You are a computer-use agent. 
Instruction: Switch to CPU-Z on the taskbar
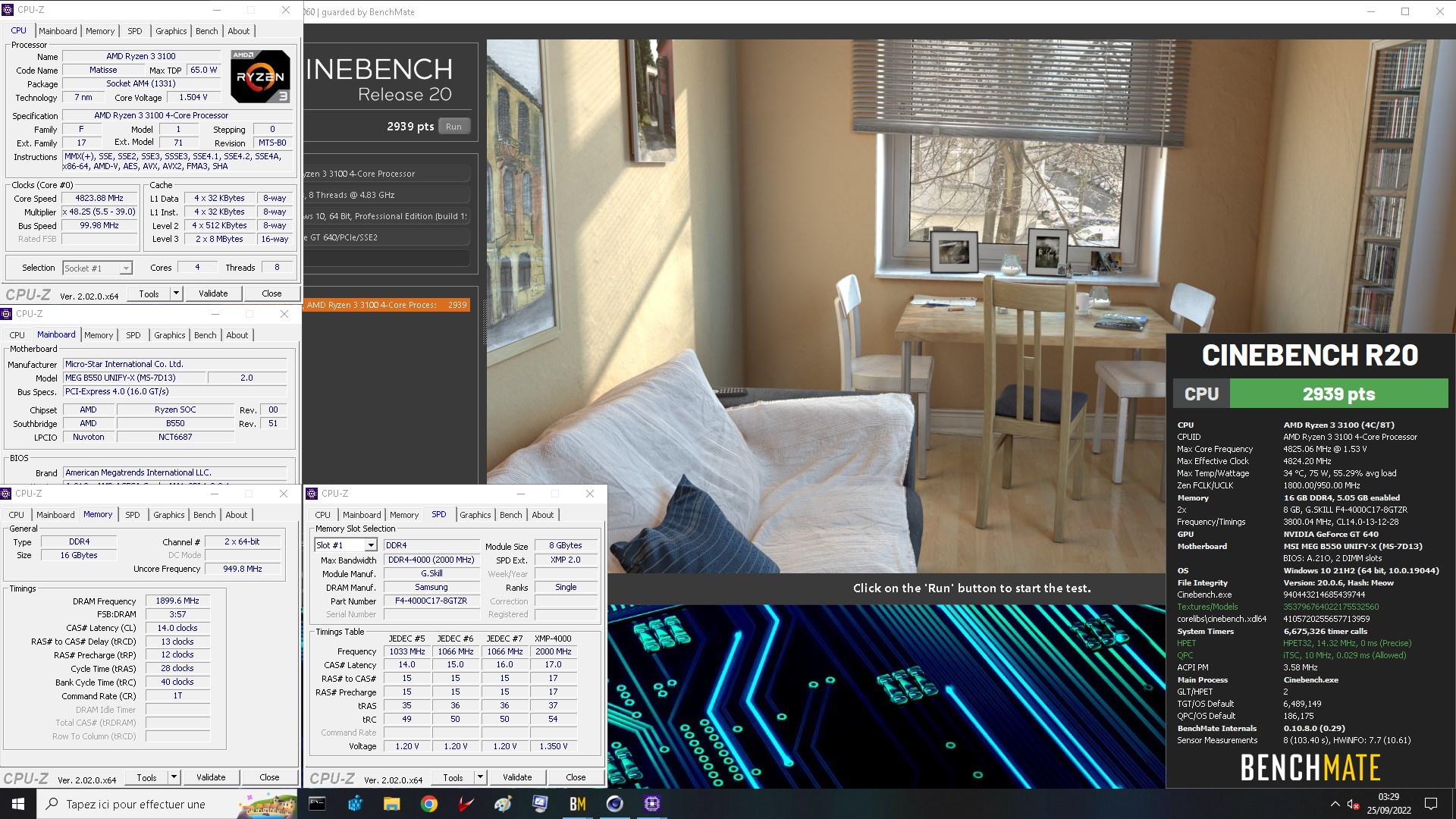(x=652, y=804)
